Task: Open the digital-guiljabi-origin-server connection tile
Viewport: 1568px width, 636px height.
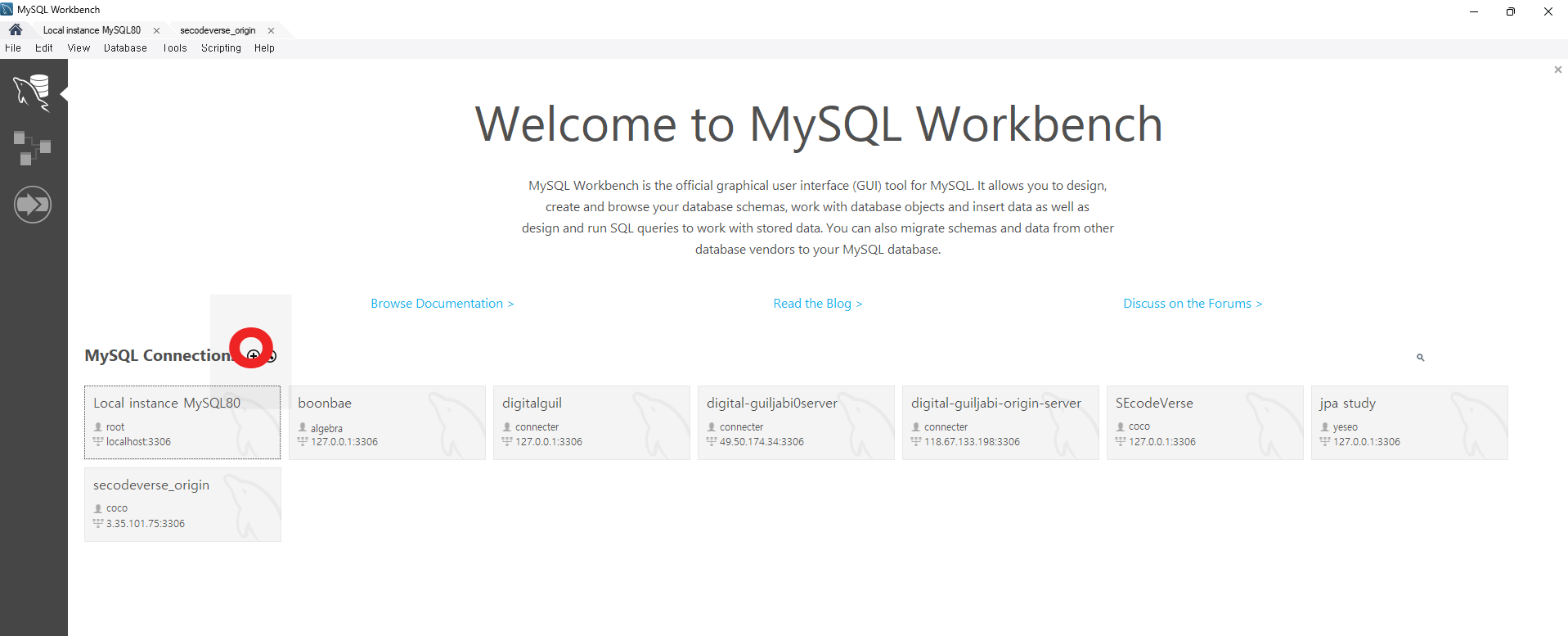Action: pos(1000,422)
